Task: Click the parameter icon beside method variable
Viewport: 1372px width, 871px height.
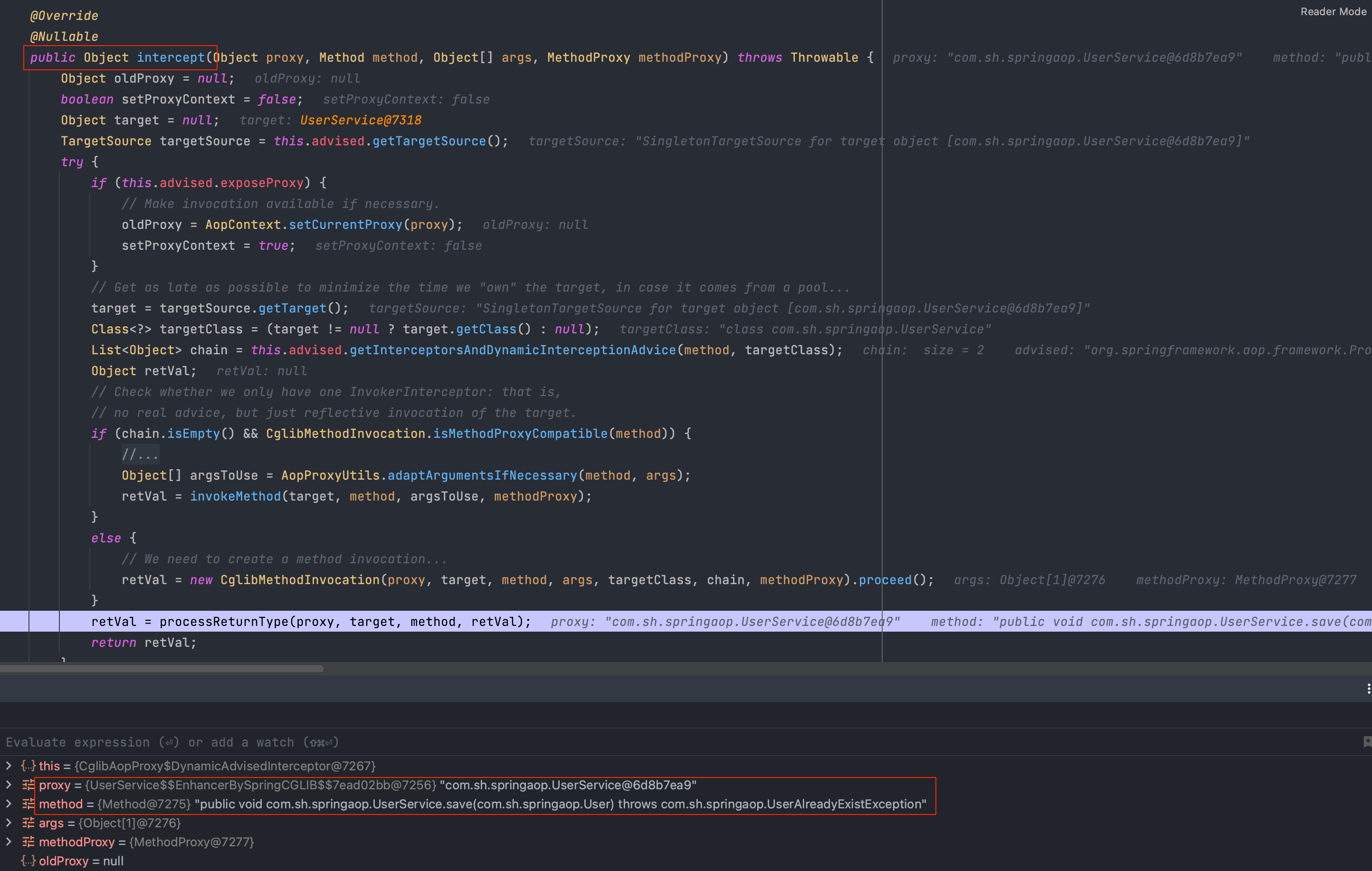Action: [x=29, y=804]
